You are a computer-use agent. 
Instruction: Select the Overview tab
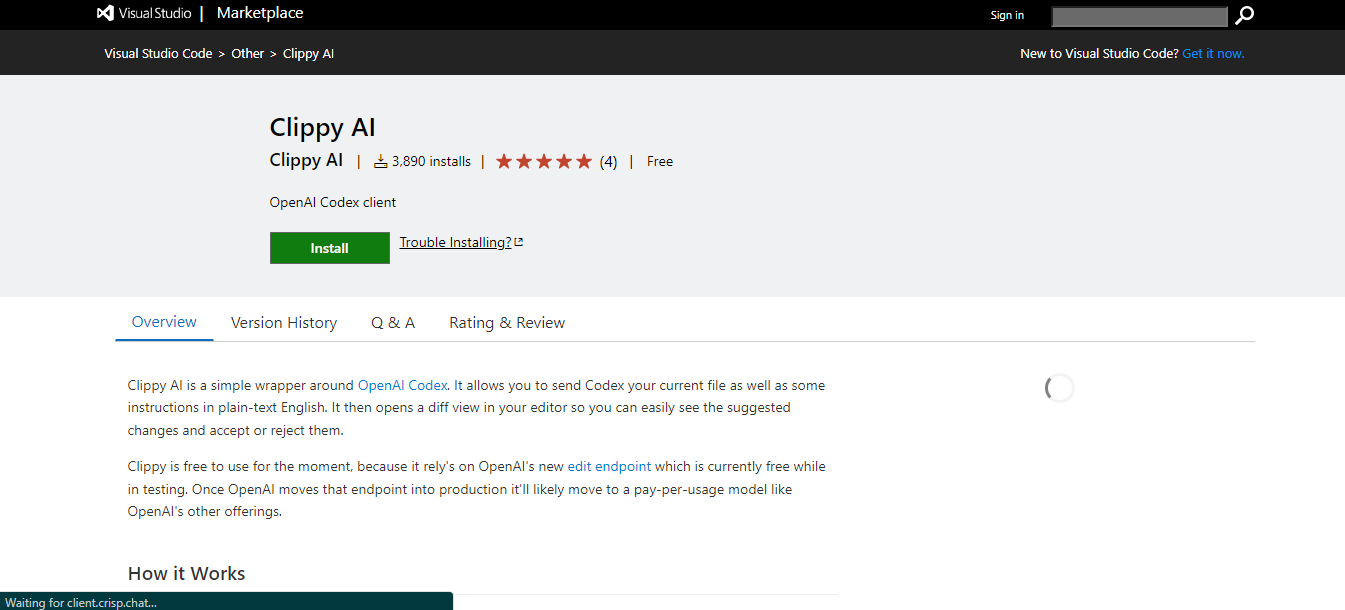164,322
